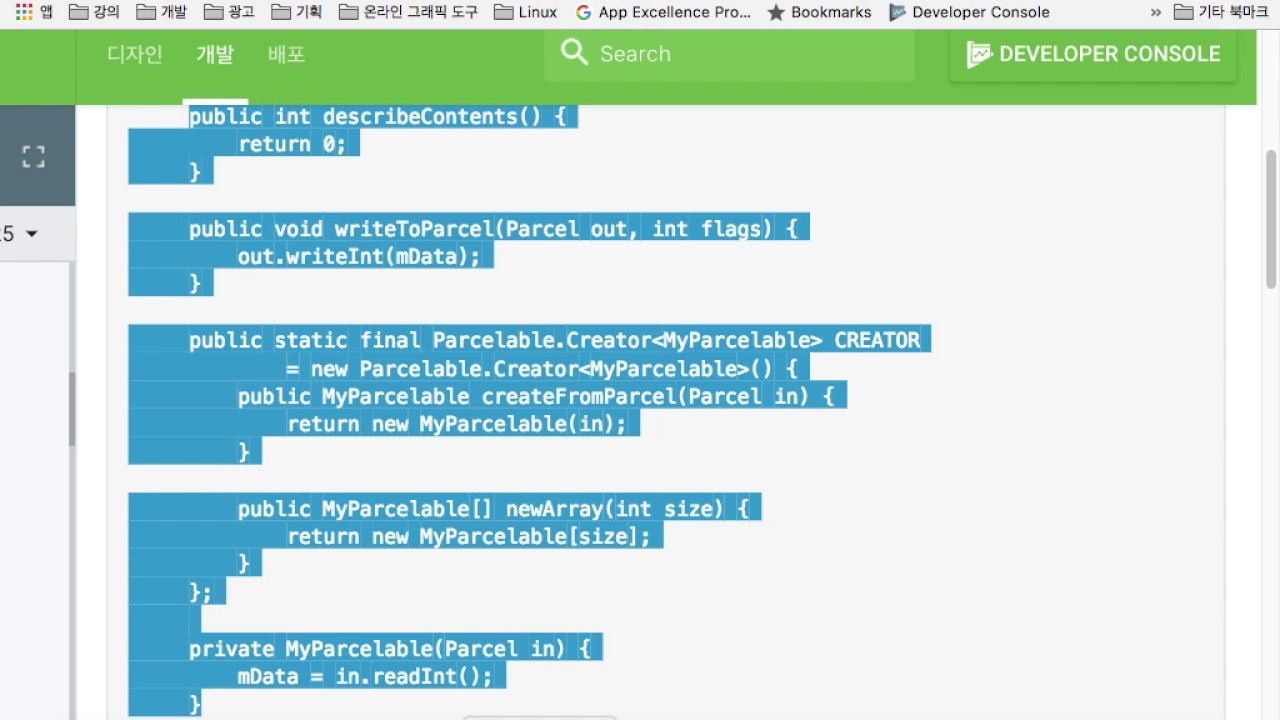Screen dimensions: 1280x720
Task: Click the 'createFromParcel(Parcel in)' line
Action: [x=535, y=397]
